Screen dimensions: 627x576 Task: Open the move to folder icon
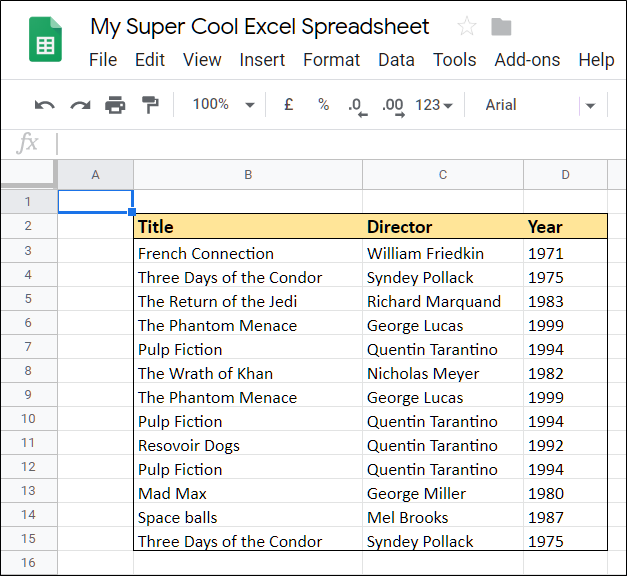(502, 27)
